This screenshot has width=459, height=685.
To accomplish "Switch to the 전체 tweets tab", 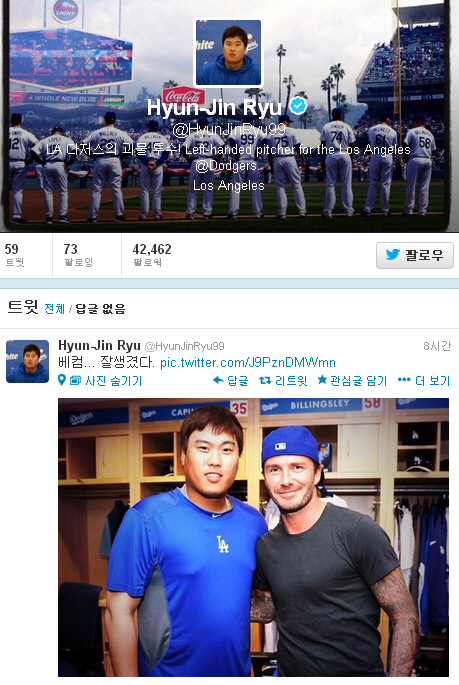I will (x=55, y=309).
